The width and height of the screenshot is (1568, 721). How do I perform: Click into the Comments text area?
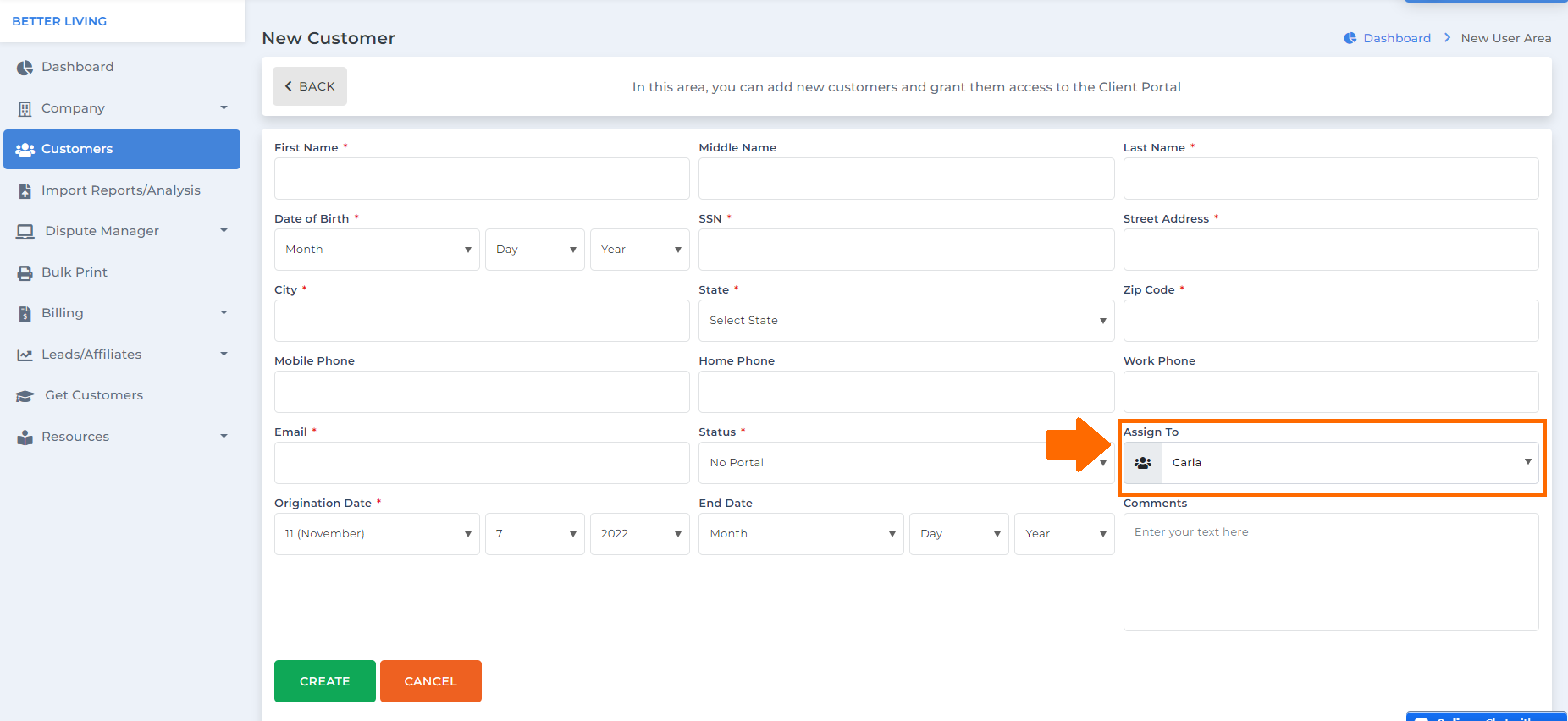(x=1331, y=572)
